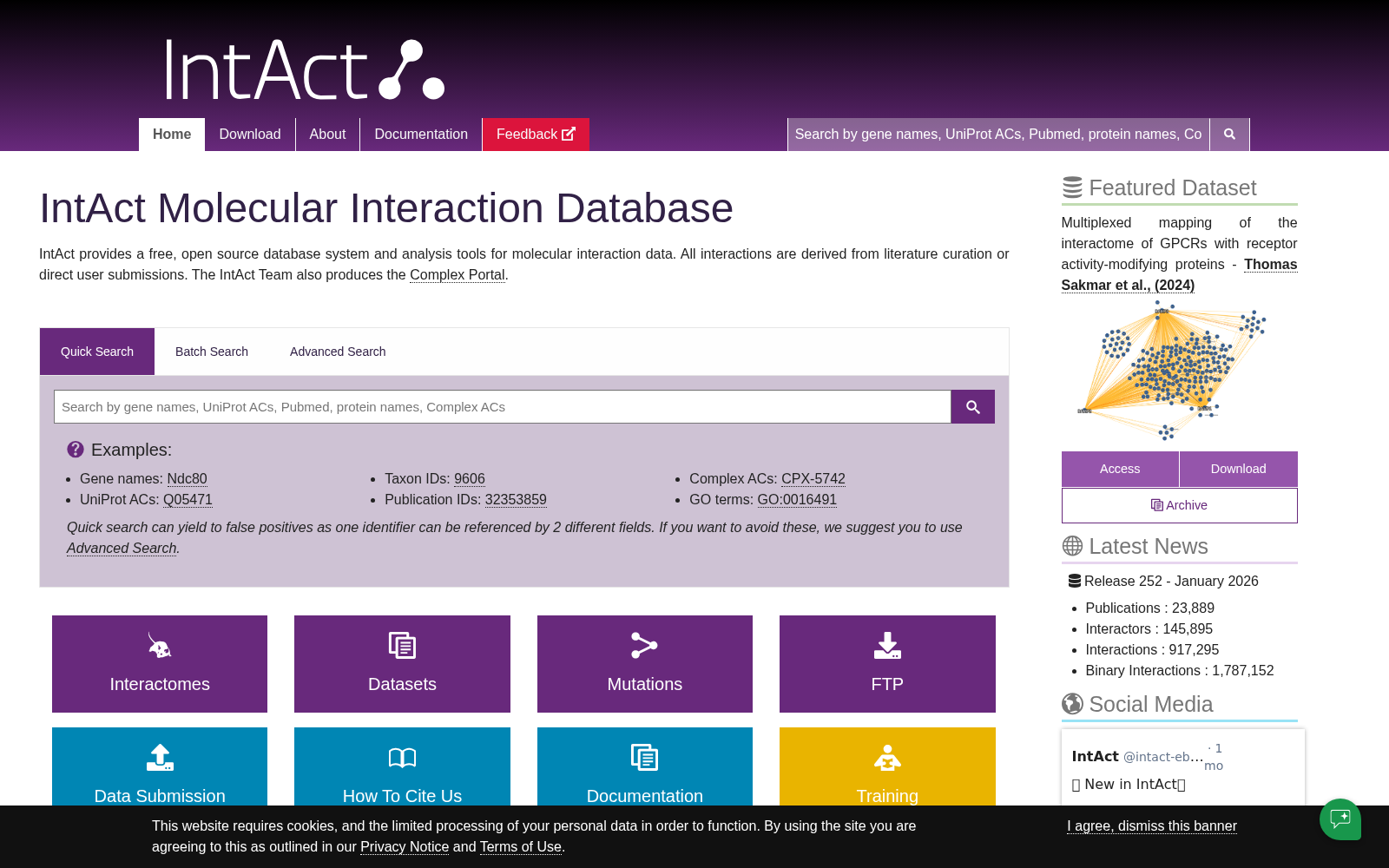The image size is (1389, 868).
Task: Open the Complex Portal link
Action: (458, 275)
